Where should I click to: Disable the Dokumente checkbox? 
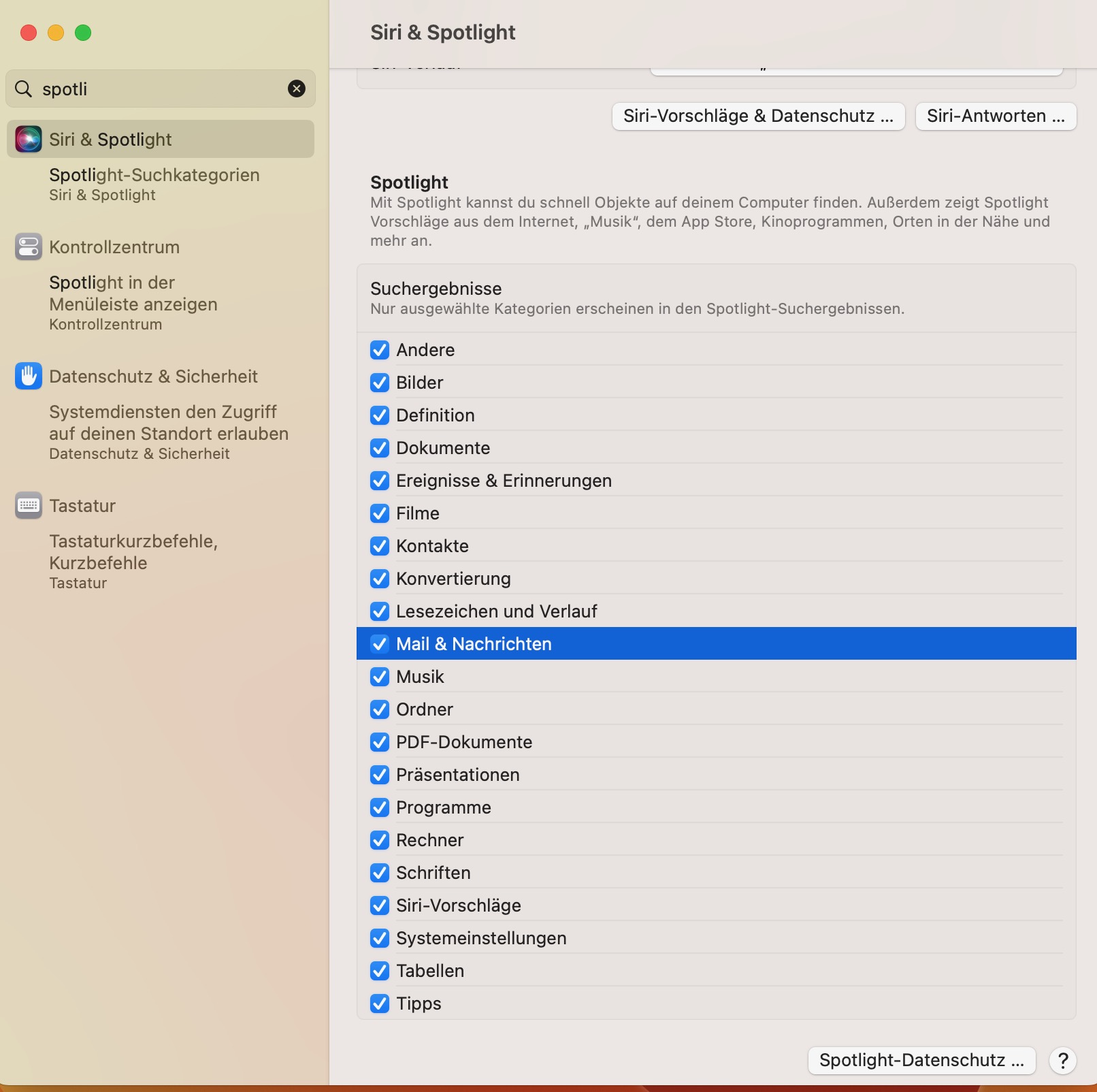coord(380,448)
